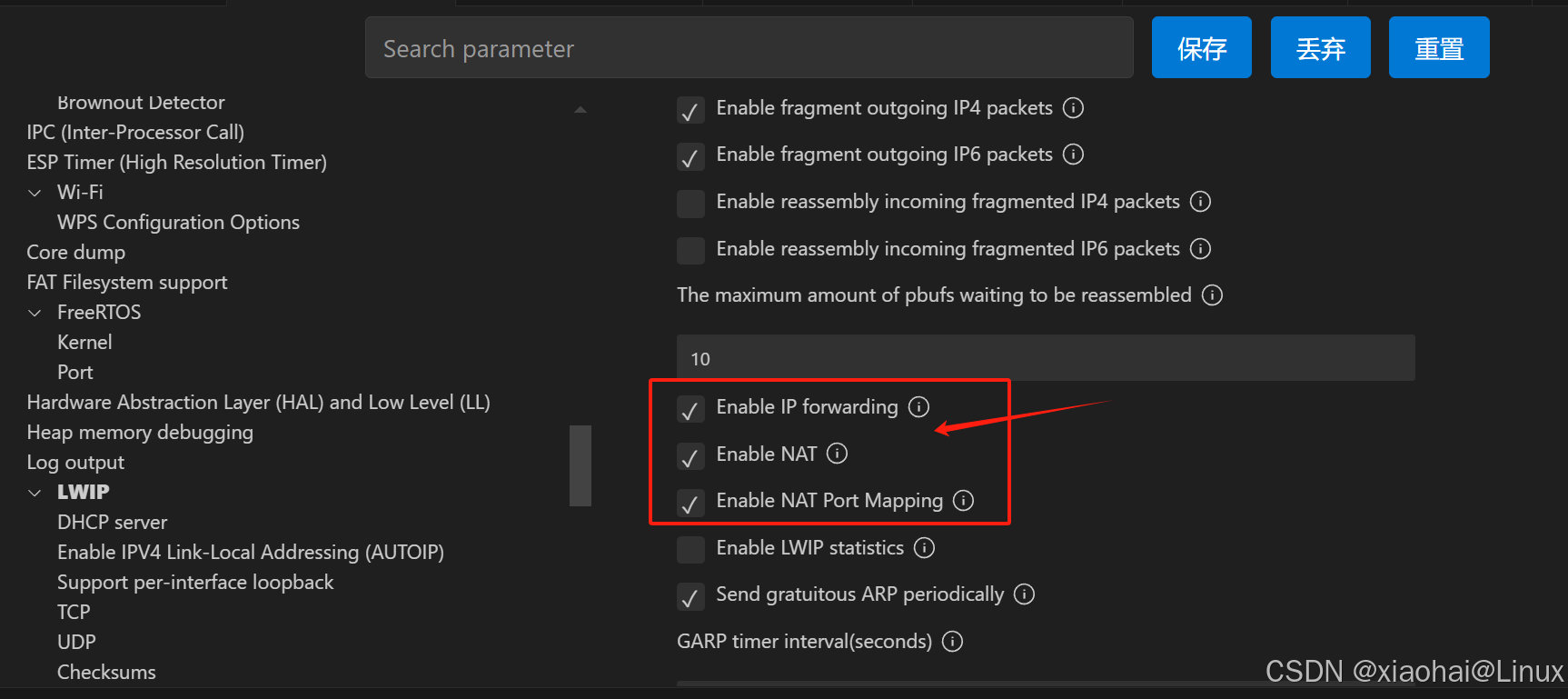Open info for fragment outgoing IP6 packets
Image resolution: width=1568 pixels, height=699 pixels.
(x=1073, y=155)
